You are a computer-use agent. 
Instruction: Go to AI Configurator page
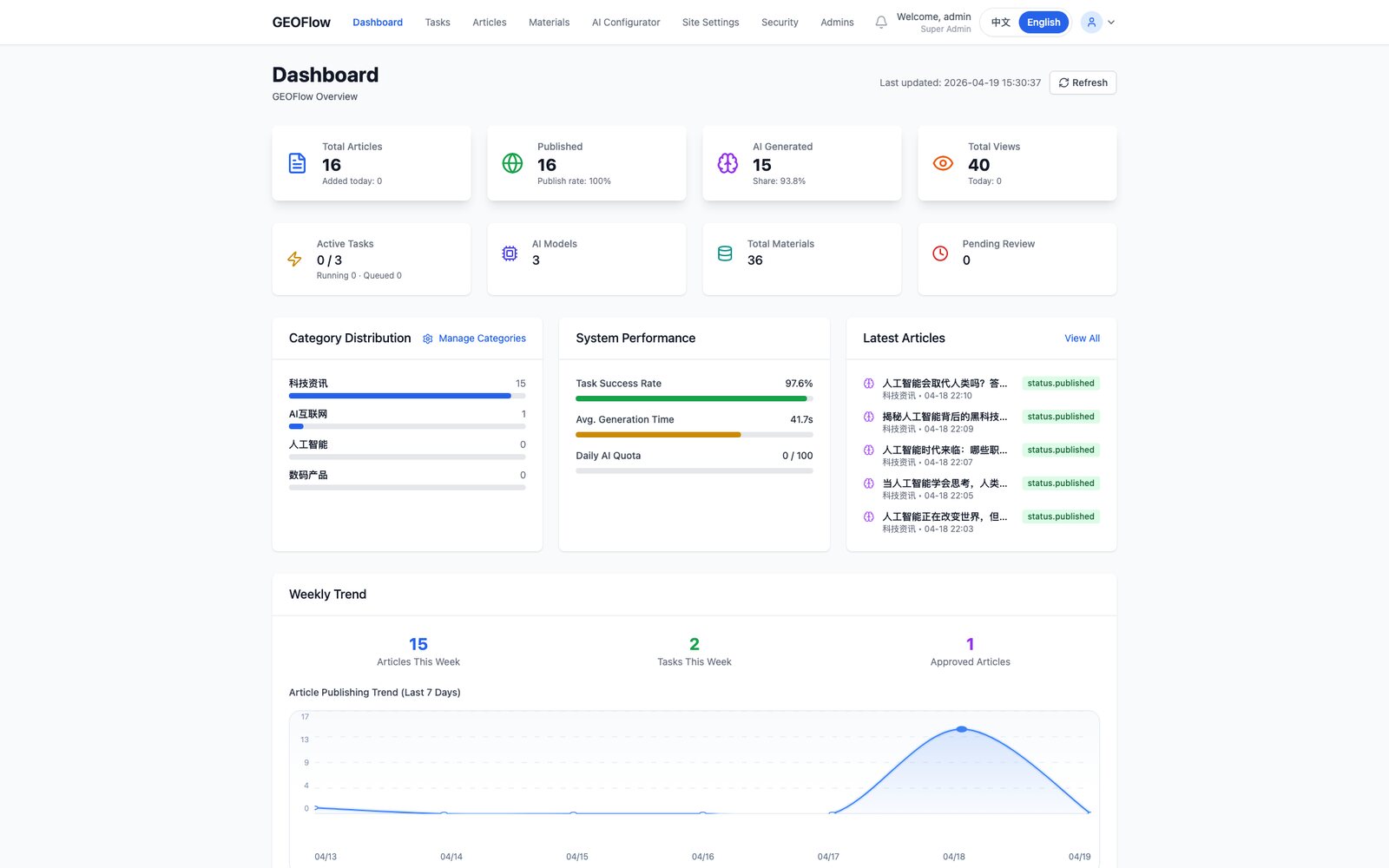(x=626, y=23)
